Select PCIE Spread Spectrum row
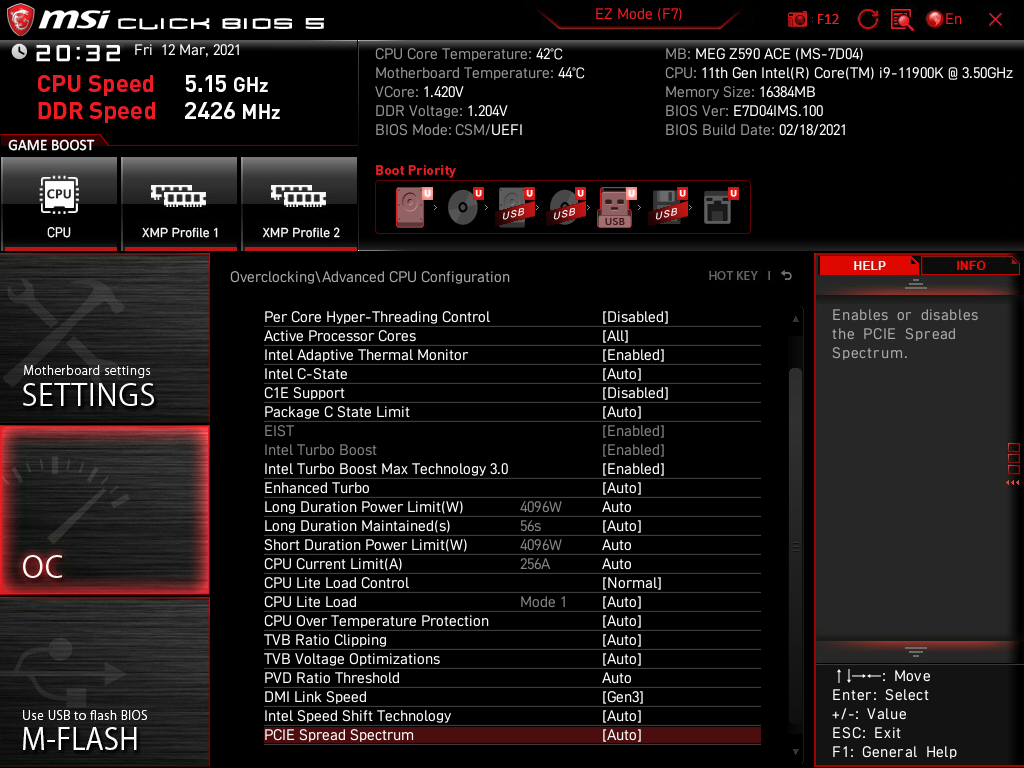The image size is (1024, 768). [x=512, y=735]
